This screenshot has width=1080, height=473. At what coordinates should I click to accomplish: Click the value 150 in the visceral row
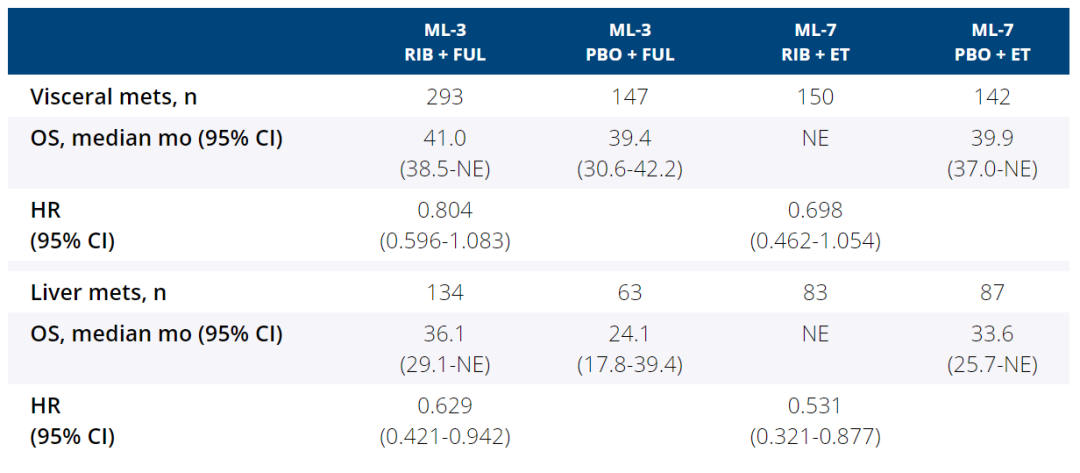[815, 97]
